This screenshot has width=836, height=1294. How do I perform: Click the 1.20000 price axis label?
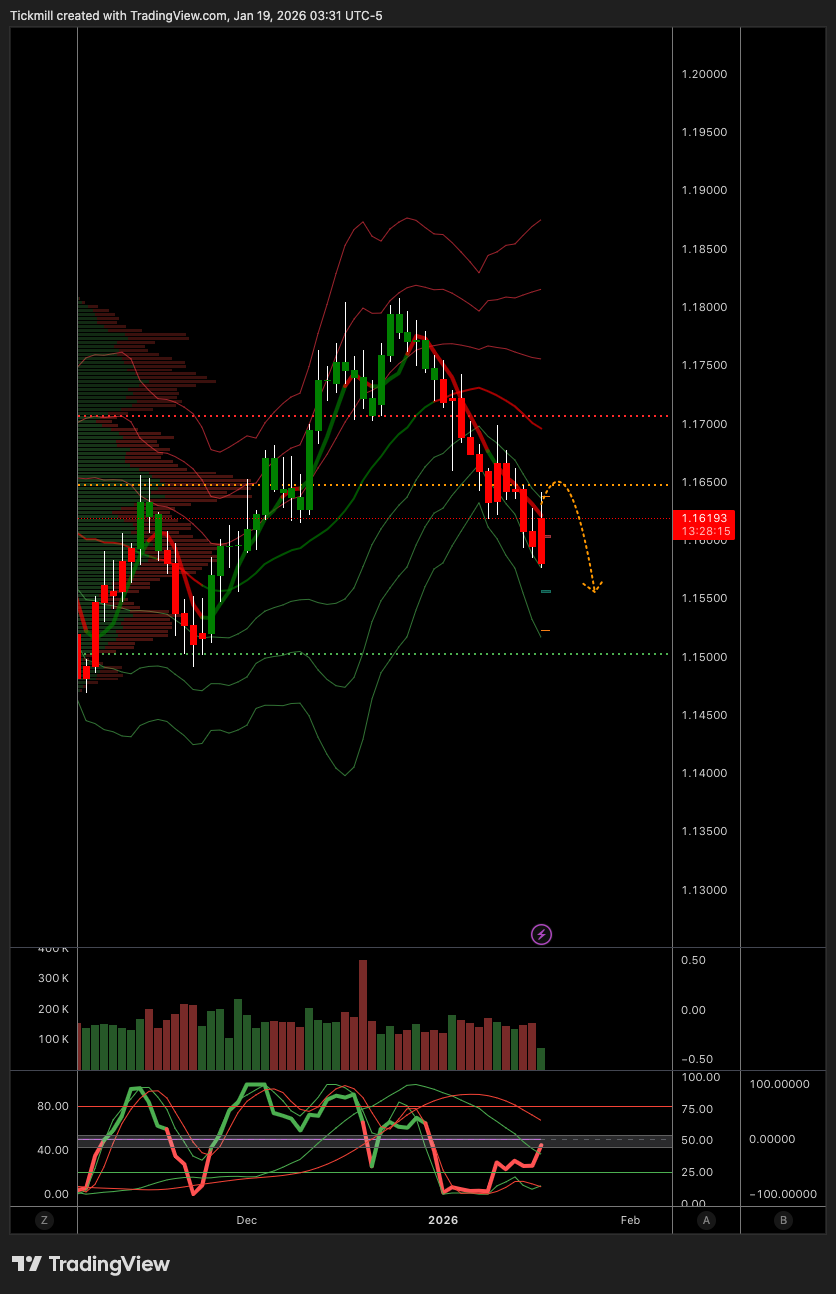(706, 74)
